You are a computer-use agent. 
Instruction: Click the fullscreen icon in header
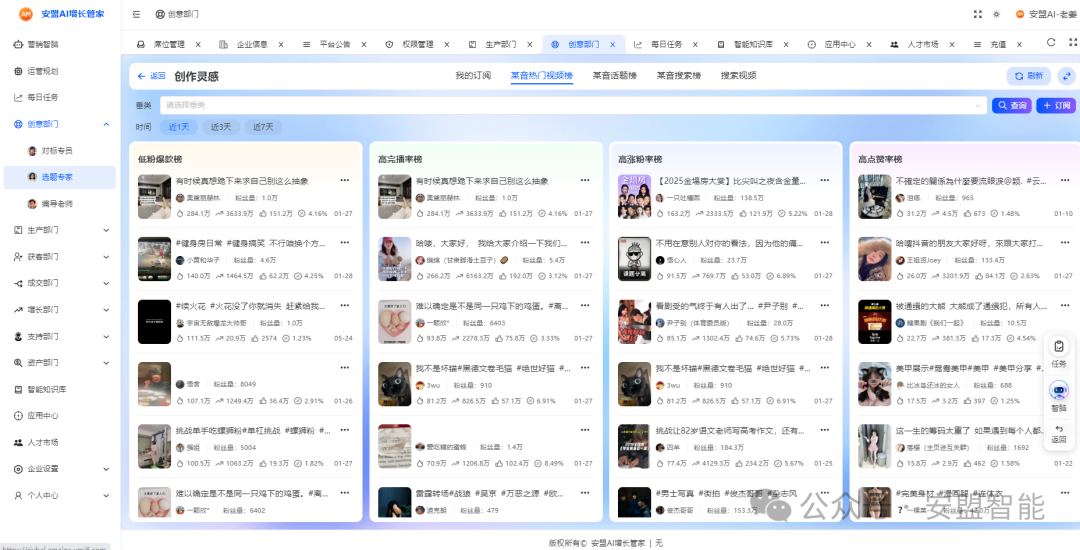[977, 14]
